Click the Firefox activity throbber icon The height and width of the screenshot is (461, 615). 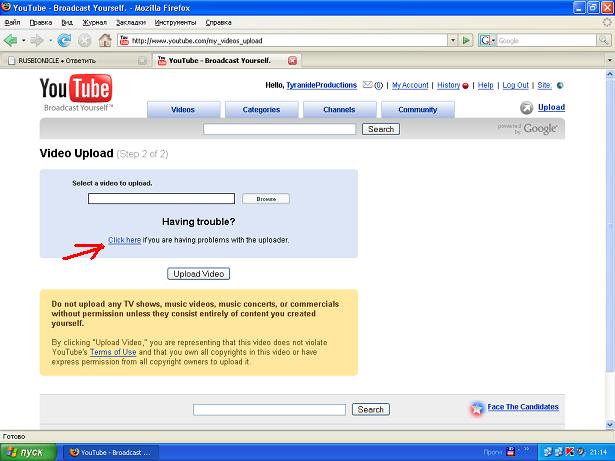(607, 23)
